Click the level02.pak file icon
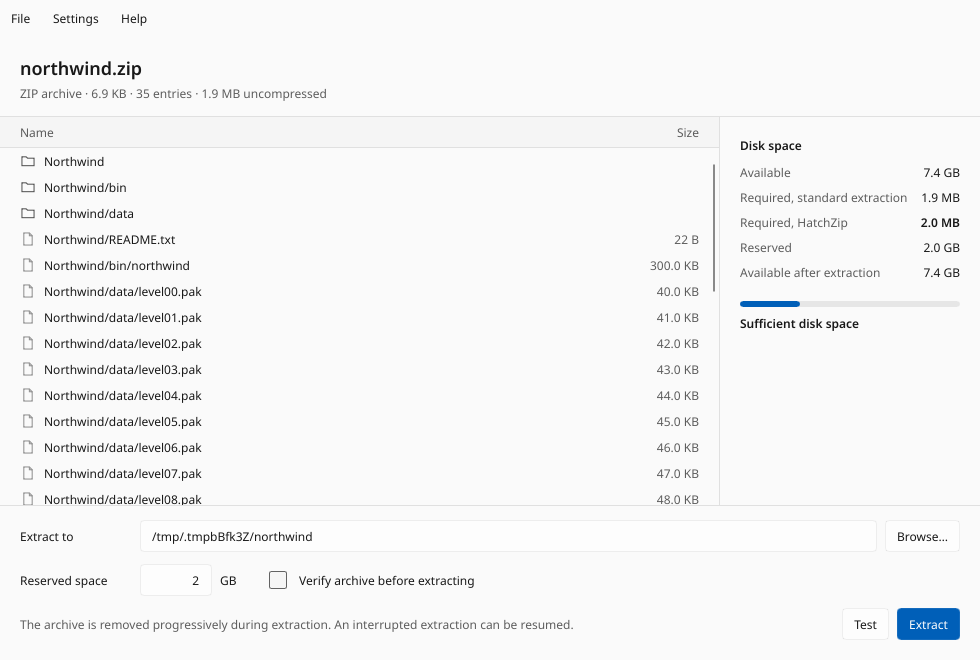Viewport: 980px width, 660px height. coord(28,344)
